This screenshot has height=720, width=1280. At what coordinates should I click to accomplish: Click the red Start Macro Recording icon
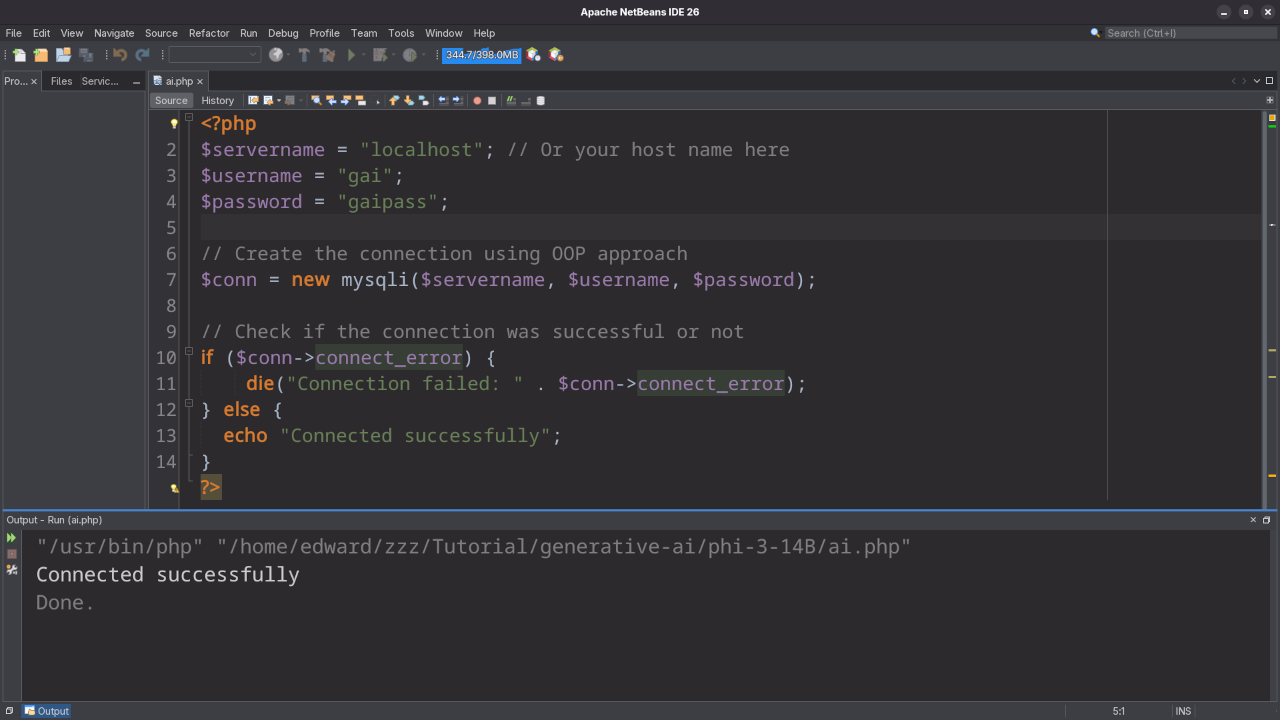pyautogui.click(x=477, y=100)
